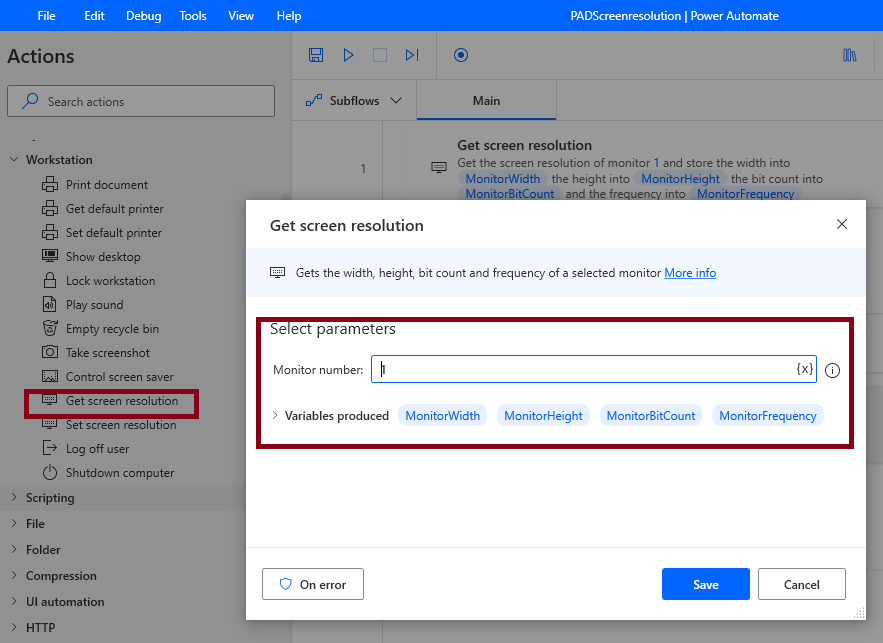The height and width of the screenshot is (643, 883).
Task: Toggle the MonitorFrequency produced variable
Action: pos(768,415)
